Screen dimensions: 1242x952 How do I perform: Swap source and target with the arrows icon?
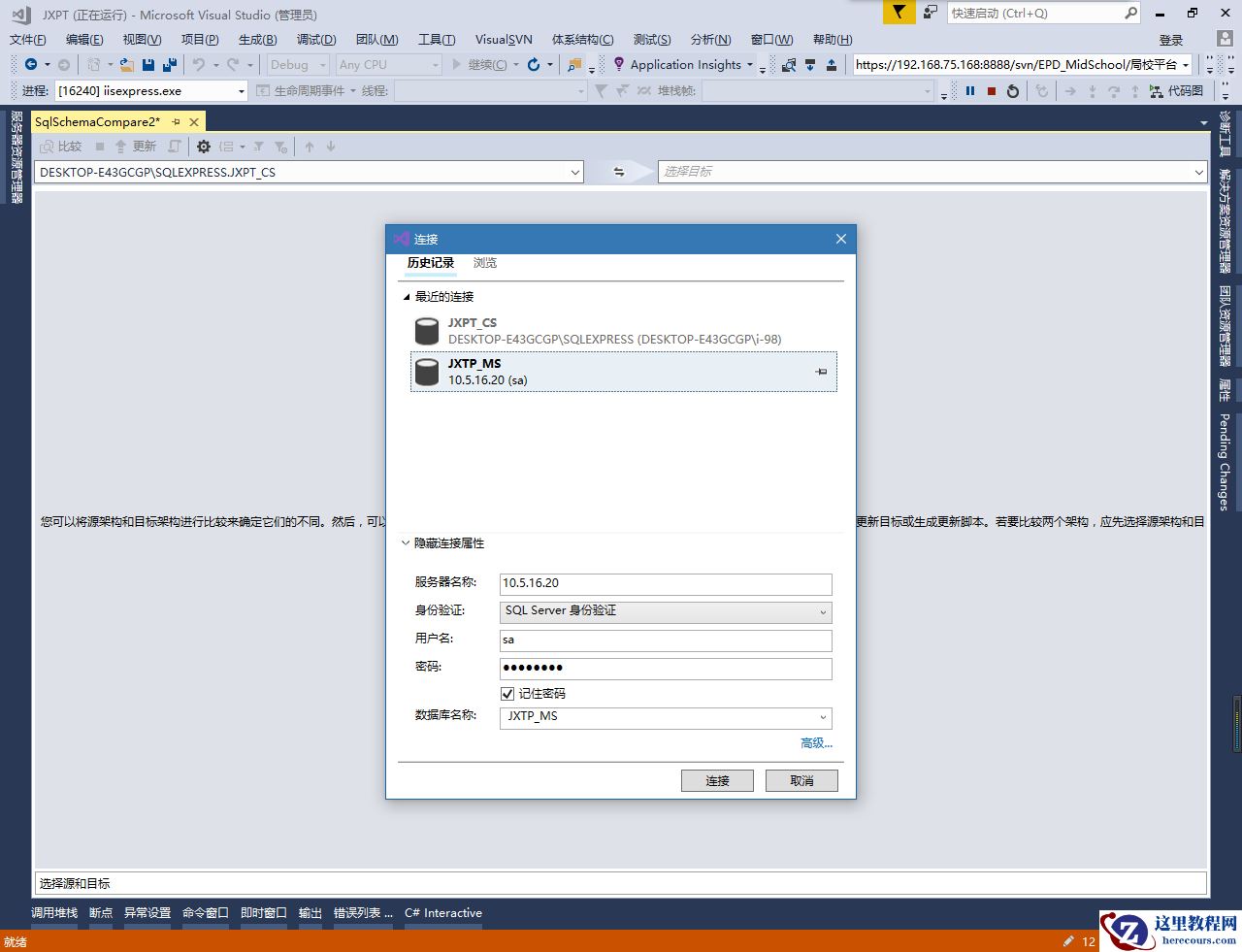[x=619, y=172]
